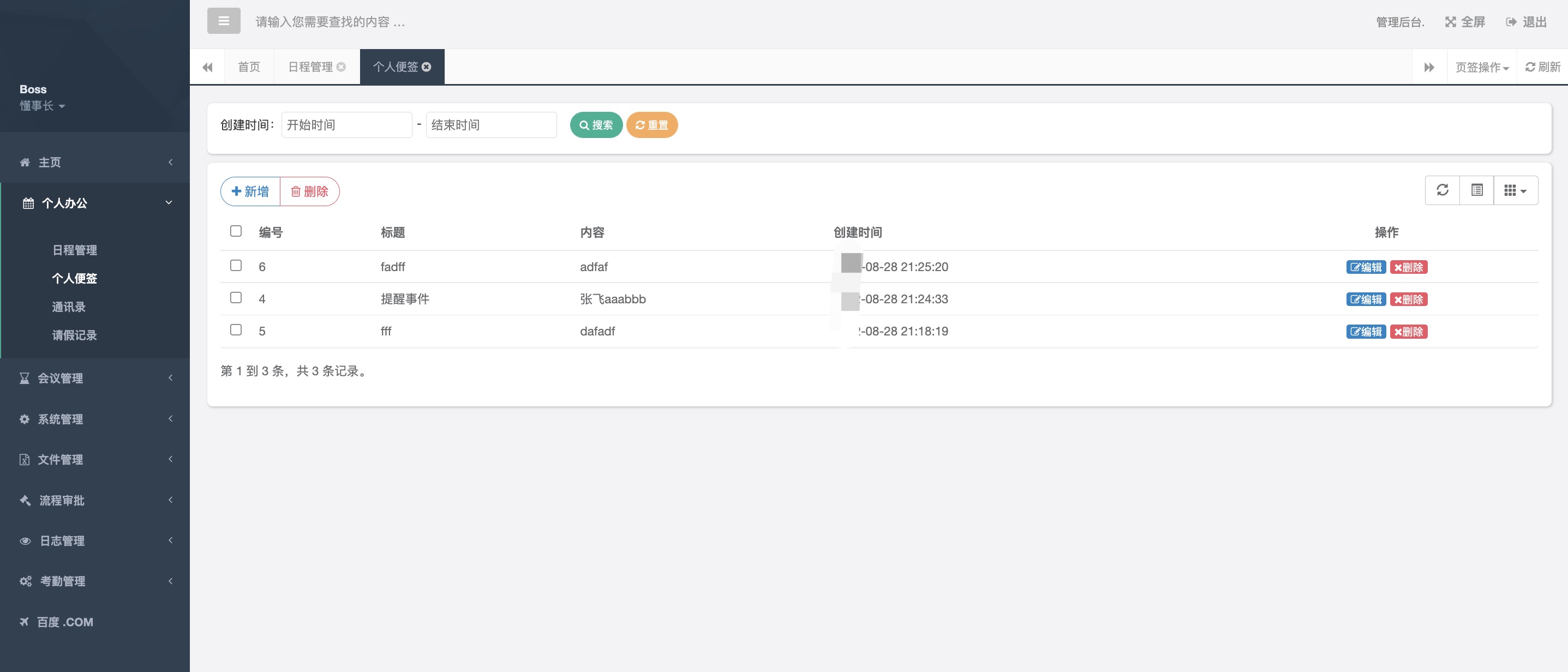
Task: Click the gavel icon beside 流程审批
Action: pos(25,500)
